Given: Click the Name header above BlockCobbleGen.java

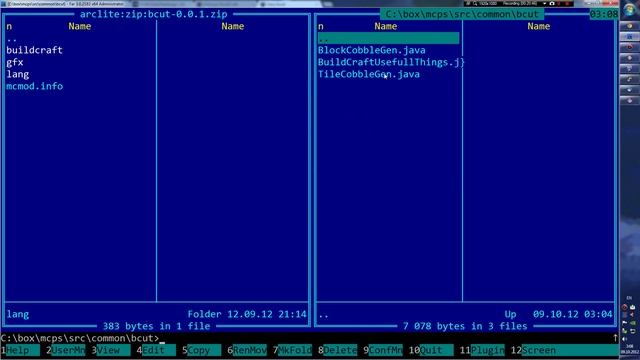Looking at the screenshot, I should (386, 27).
